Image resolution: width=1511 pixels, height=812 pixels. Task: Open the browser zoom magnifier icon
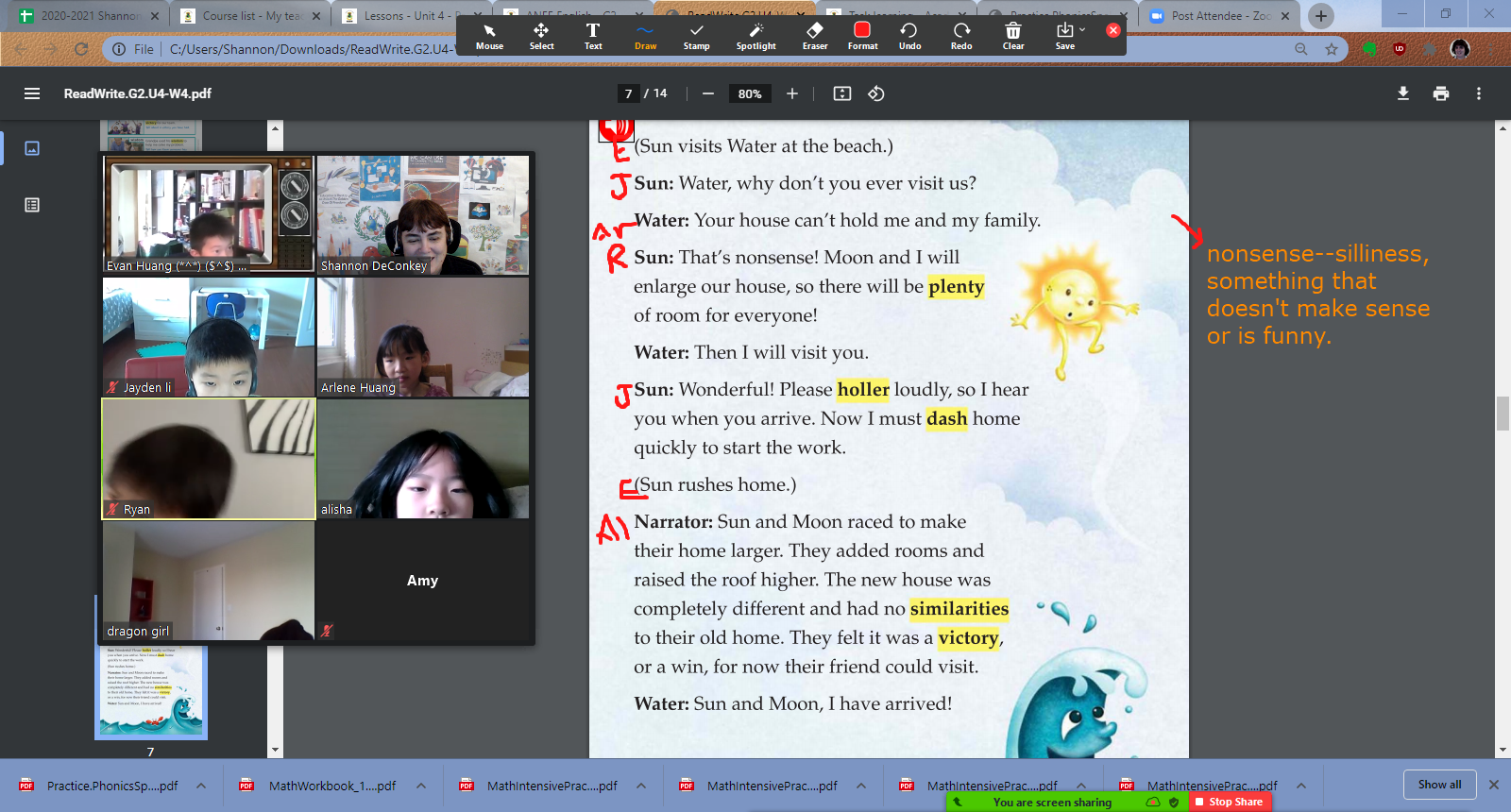(1301, 49)
